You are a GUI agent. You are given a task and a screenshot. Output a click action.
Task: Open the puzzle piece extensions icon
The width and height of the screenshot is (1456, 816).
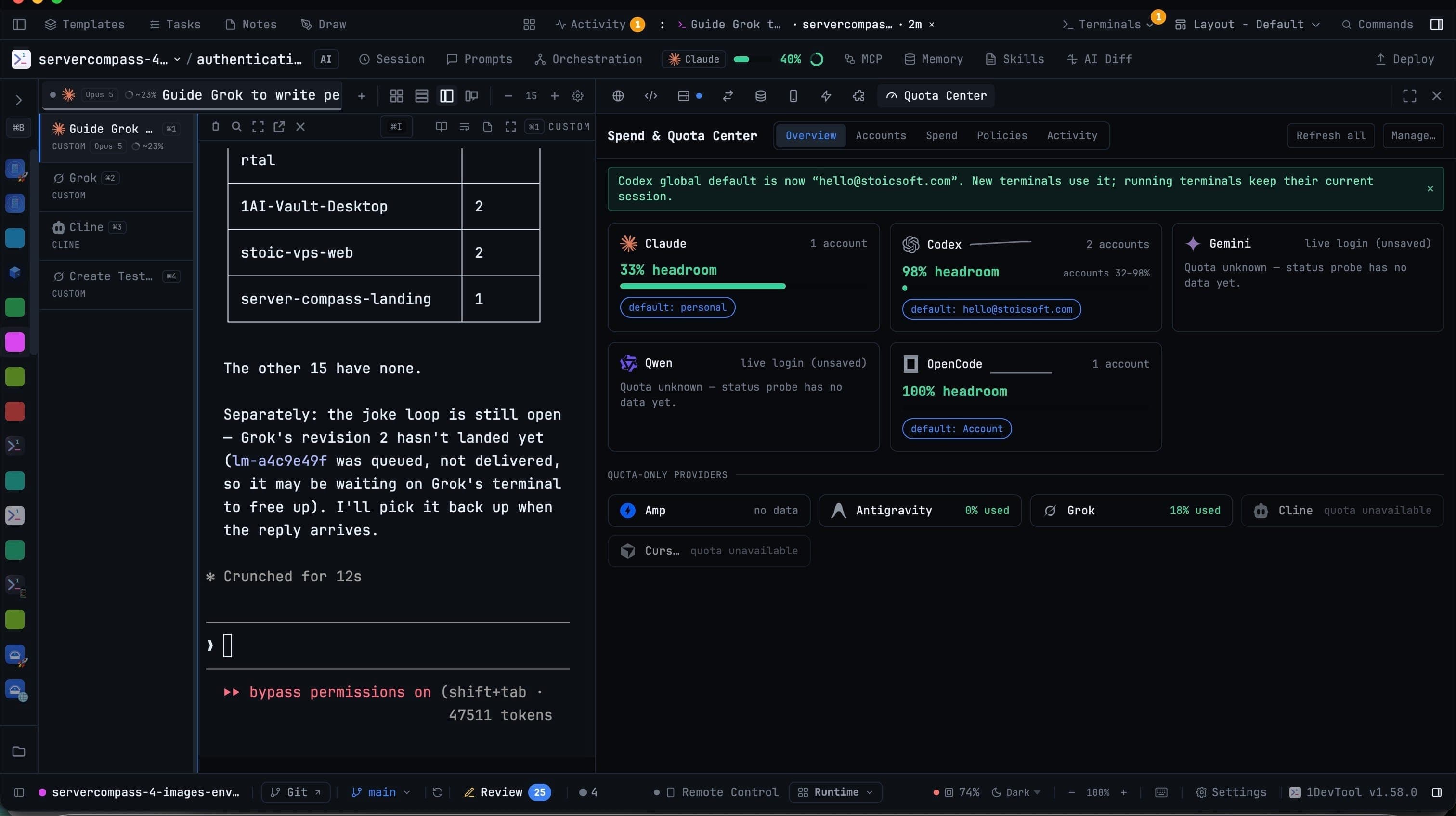tap(858, 96)
